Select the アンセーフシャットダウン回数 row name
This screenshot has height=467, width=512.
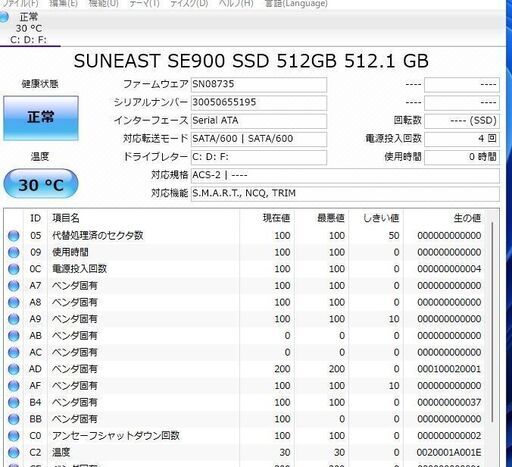coord(116,436)
